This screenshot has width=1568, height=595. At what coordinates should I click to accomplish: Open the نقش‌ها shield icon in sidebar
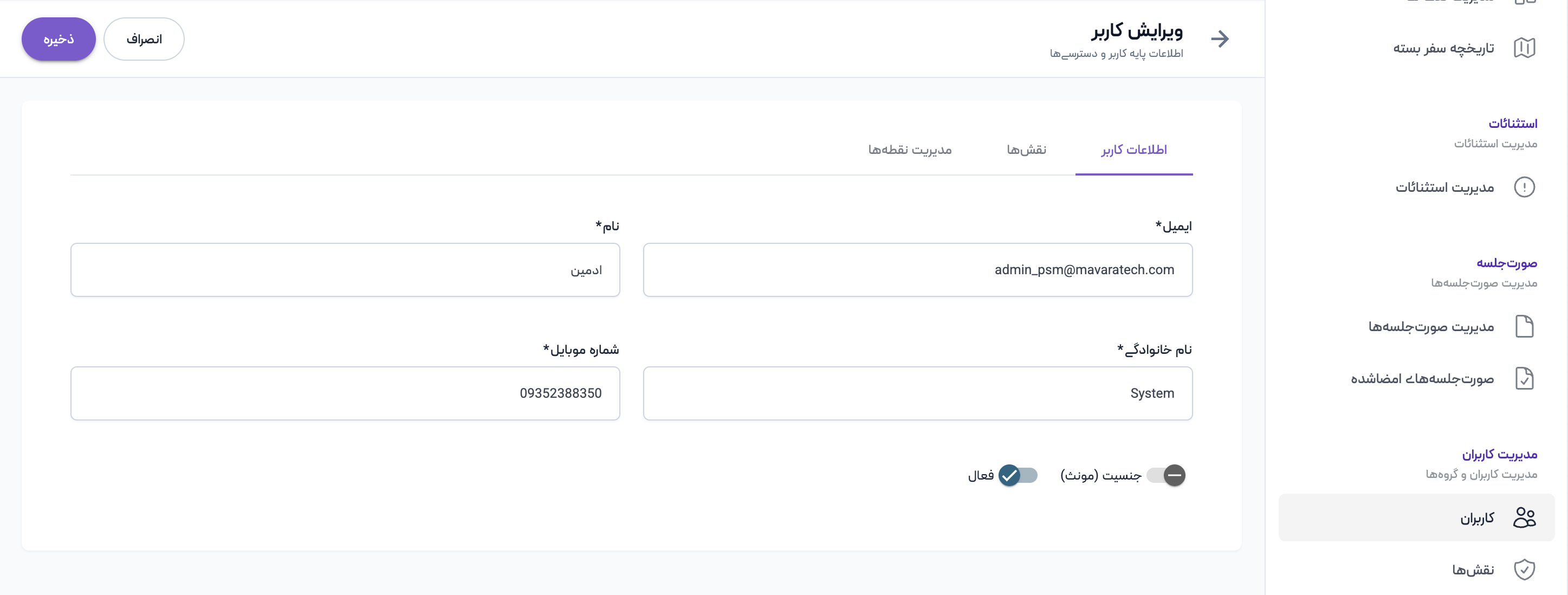(1524, 570)
